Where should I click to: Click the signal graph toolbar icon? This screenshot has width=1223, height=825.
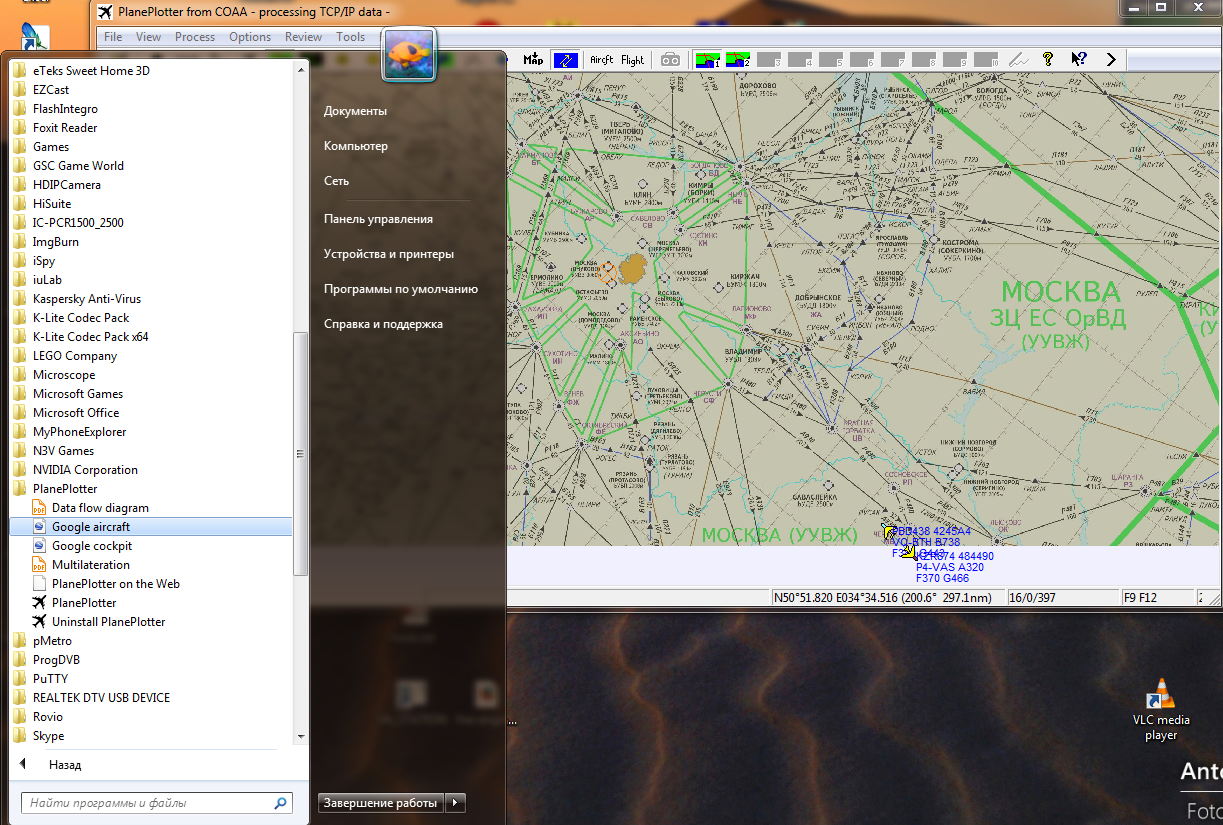(1018, 60)
